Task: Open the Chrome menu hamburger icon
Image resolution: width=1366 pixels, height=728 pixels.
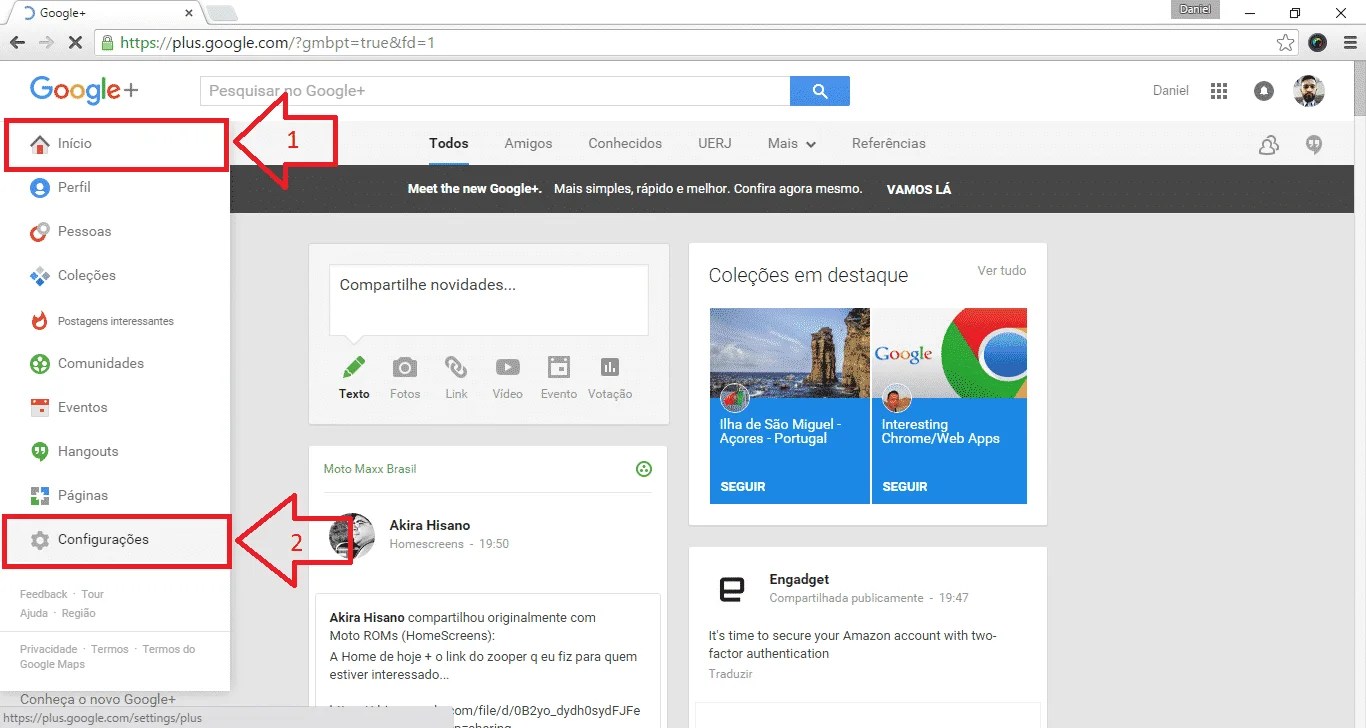Action: [1349, 43]
